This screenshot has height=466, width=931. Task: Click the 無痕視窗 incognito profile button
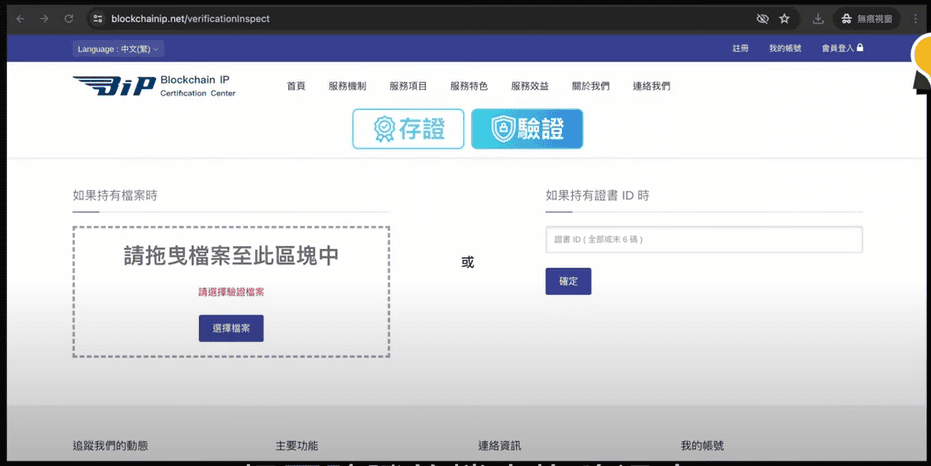tap(866, 19)
